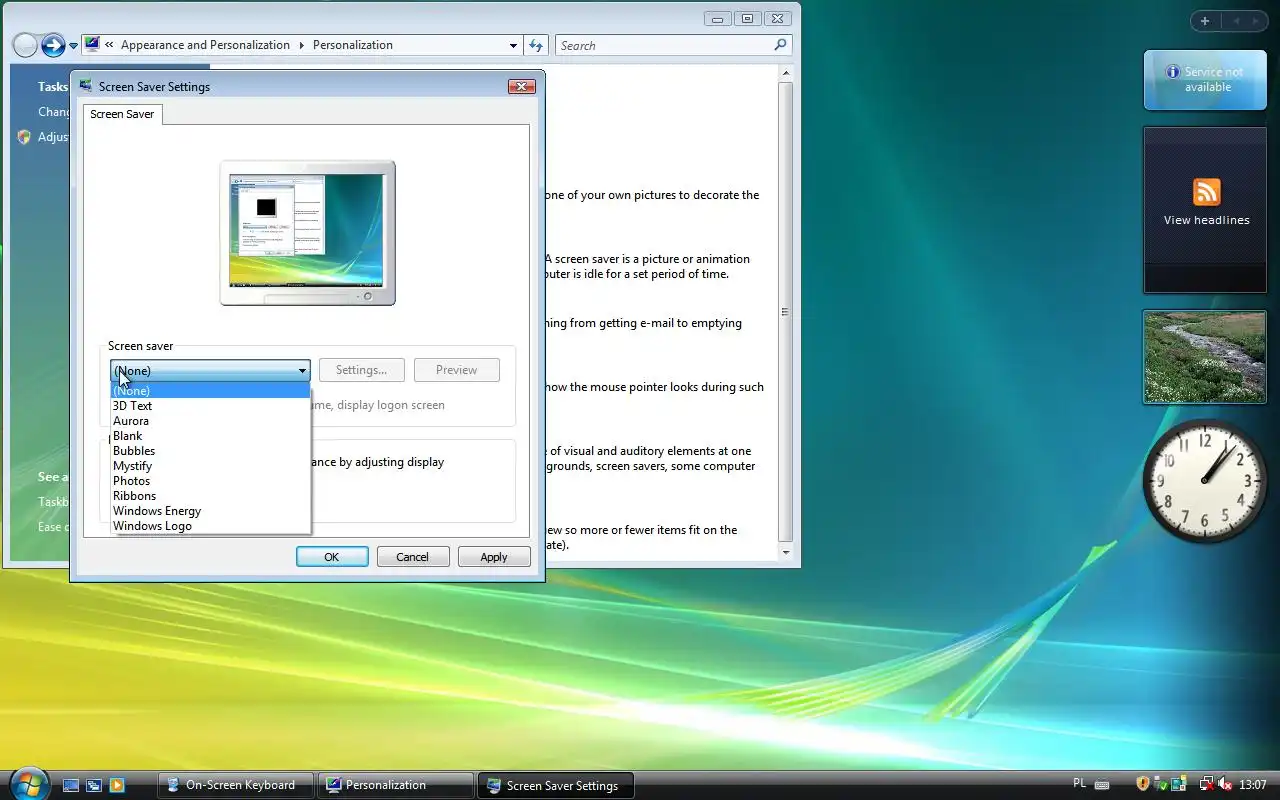The height and width of the screenshot is (800, 1280).
Task: Click the sidebar next gadgets page arrow
Action: (1256, 21)
